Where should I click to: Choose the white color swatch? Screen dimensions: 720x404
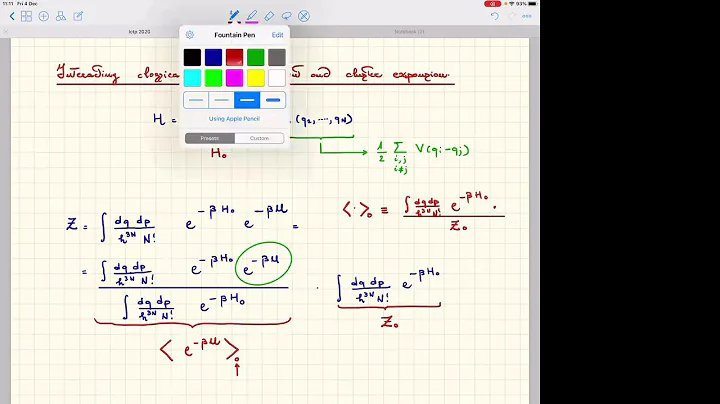pos(277,78)
